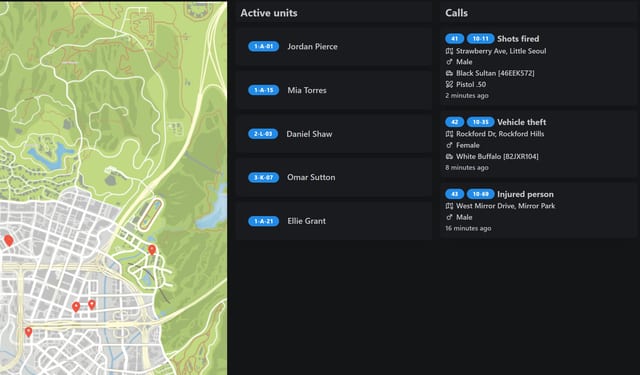
Task: Click the 10-35 code badge
Action: (x=480, y=122)
